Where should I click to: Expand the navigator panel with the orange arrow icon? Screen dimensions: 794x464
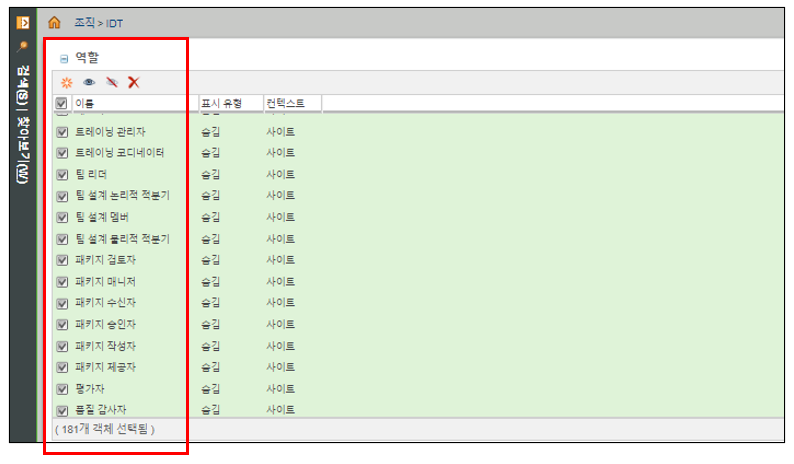23,23
